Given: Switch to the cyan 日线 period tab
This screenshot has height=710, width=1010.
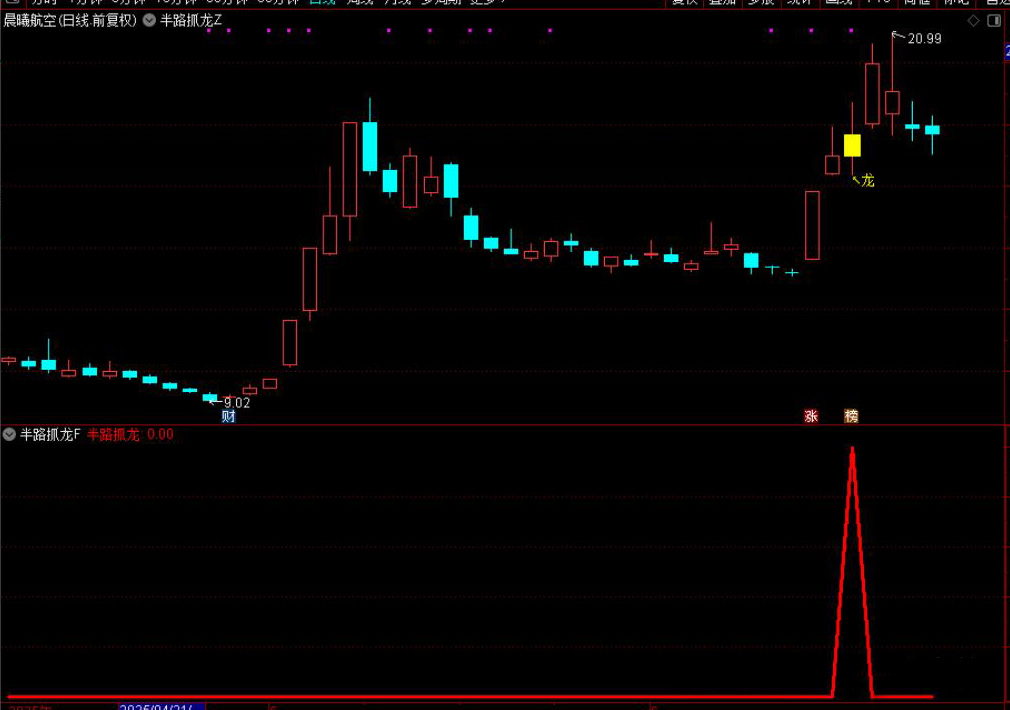Looking at the screenshot, I should [322, 3].
